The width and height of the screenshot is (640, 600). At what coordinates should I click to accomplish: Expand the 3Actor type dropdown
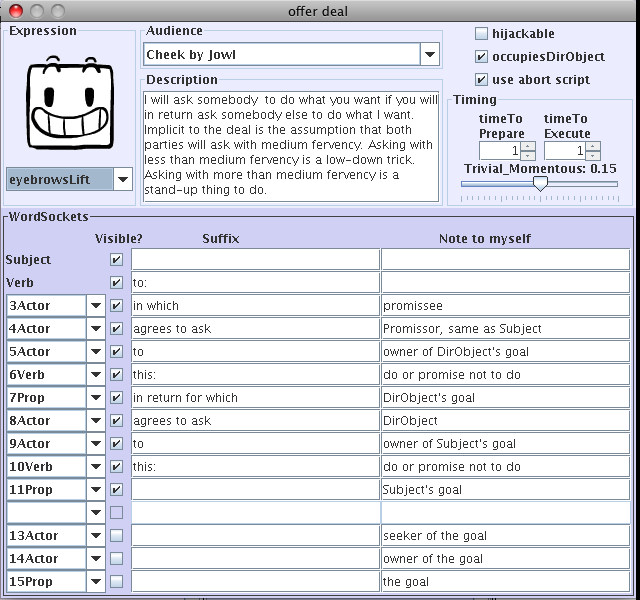[96, 306]
